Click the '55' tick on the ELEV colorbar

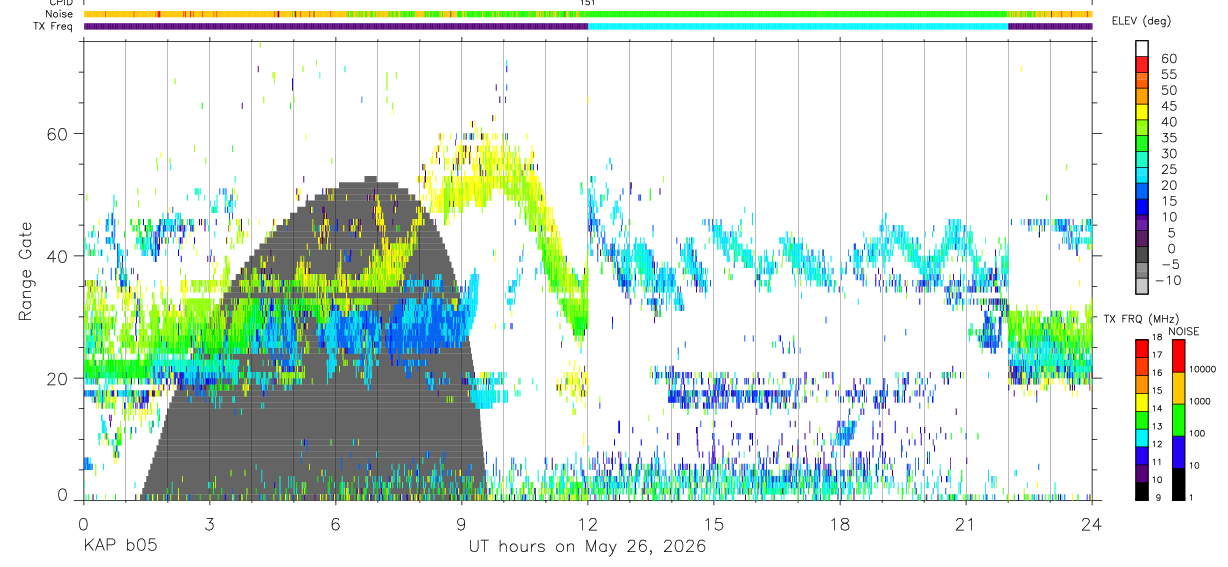(x=1167, y=74)
